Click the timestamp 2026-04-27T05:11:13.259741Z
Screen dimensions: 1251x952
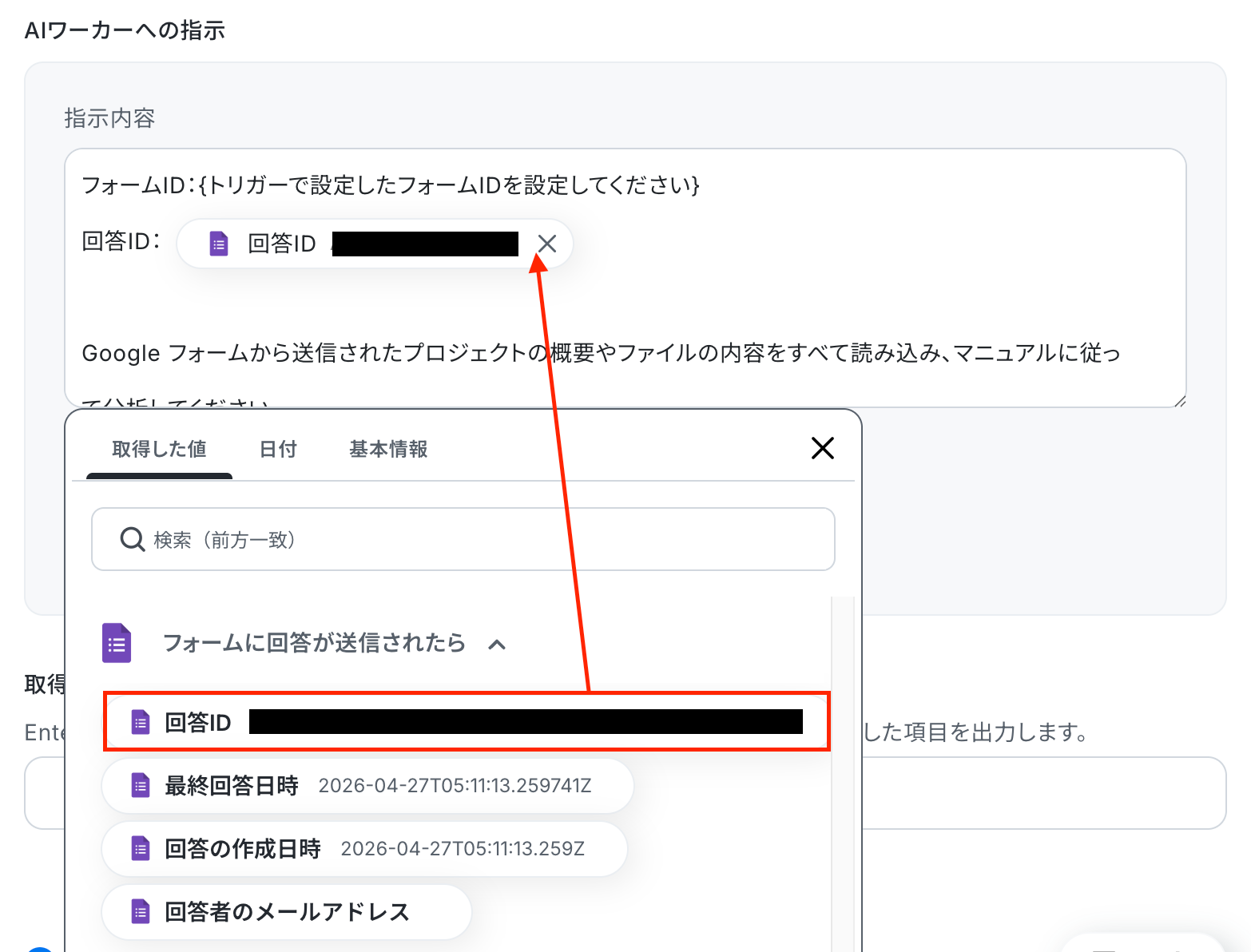click(x=455, y=786)
